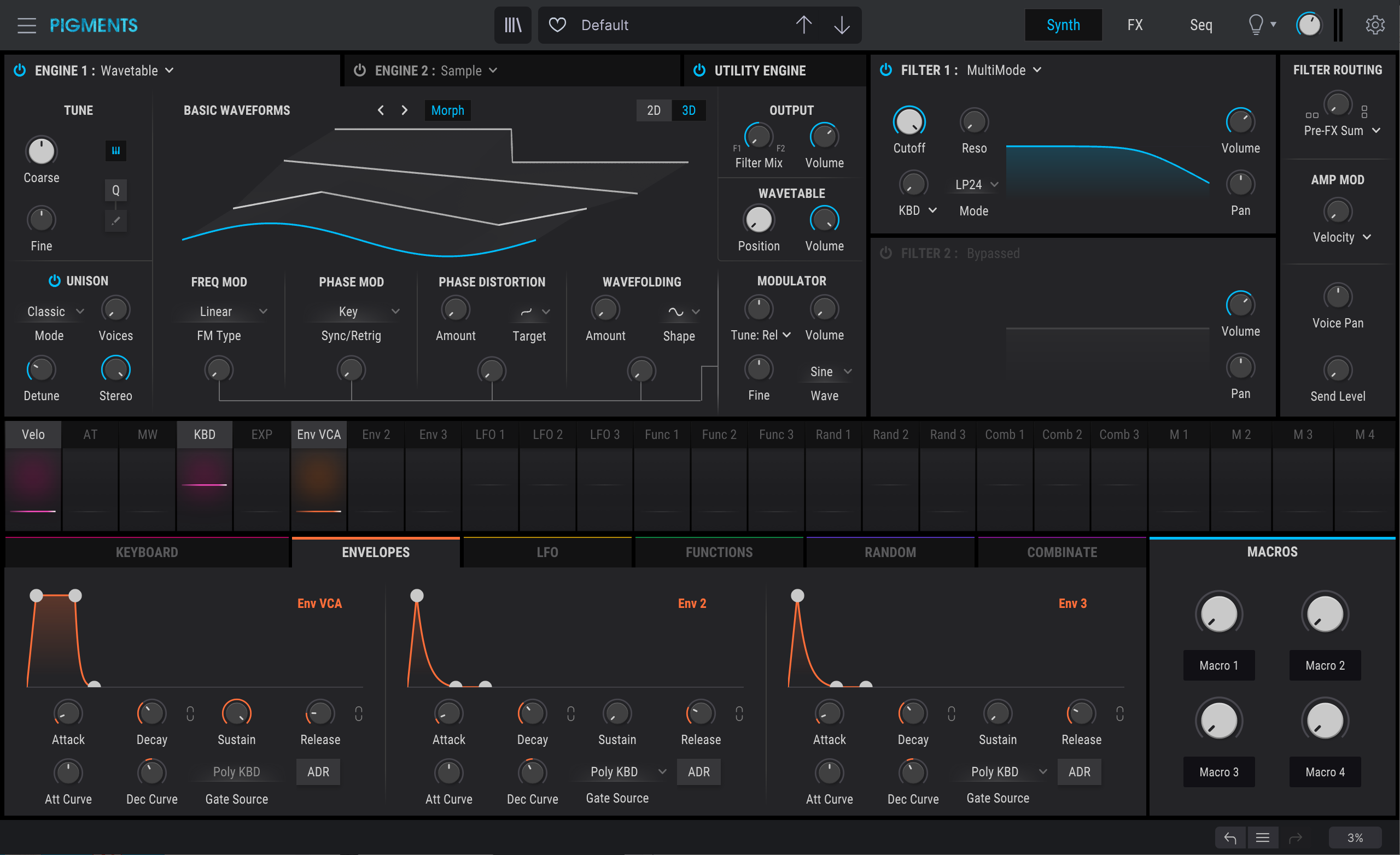The width and height of the screenshot is (1400, 855).
Task: Open Engine 1 Wavetable type dropdown
Action: pos(137,71)
